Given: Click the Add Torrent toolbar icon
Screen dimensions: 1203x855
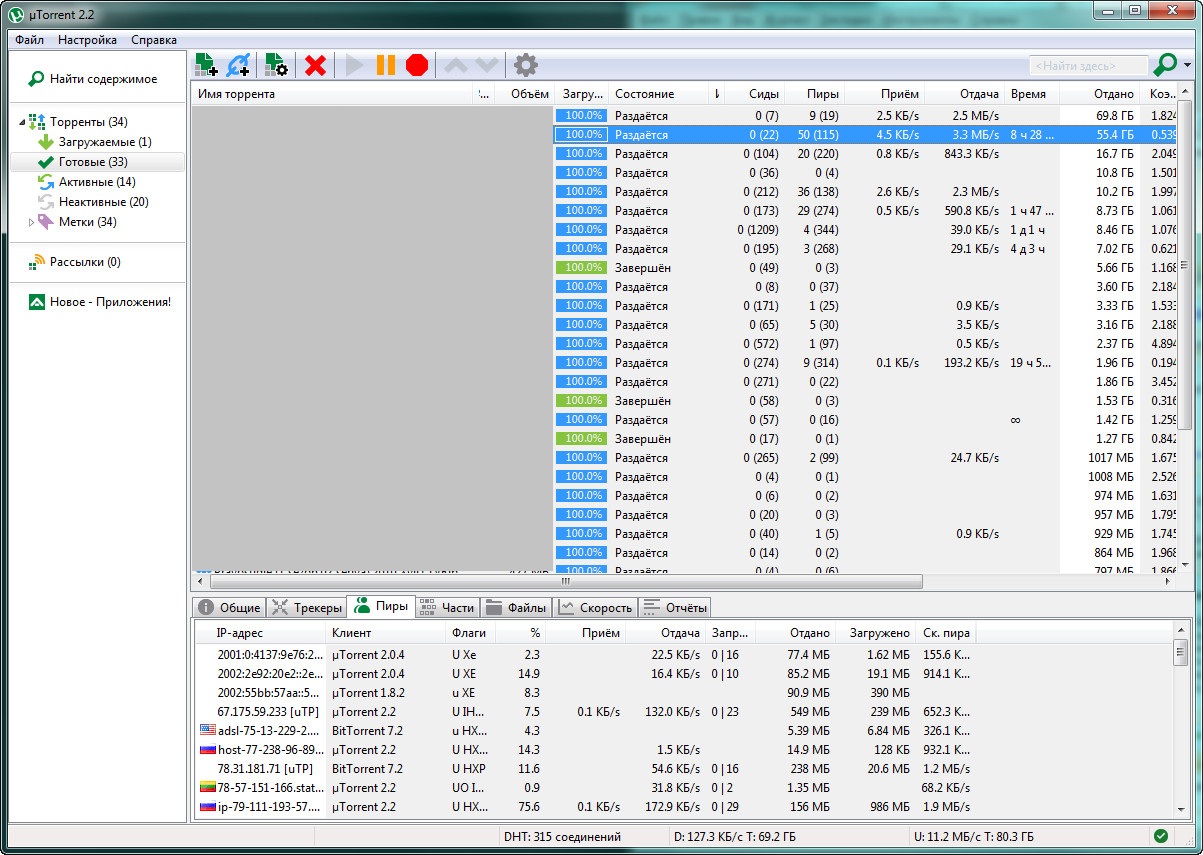Looking at the screenshot, I should 206,66.
